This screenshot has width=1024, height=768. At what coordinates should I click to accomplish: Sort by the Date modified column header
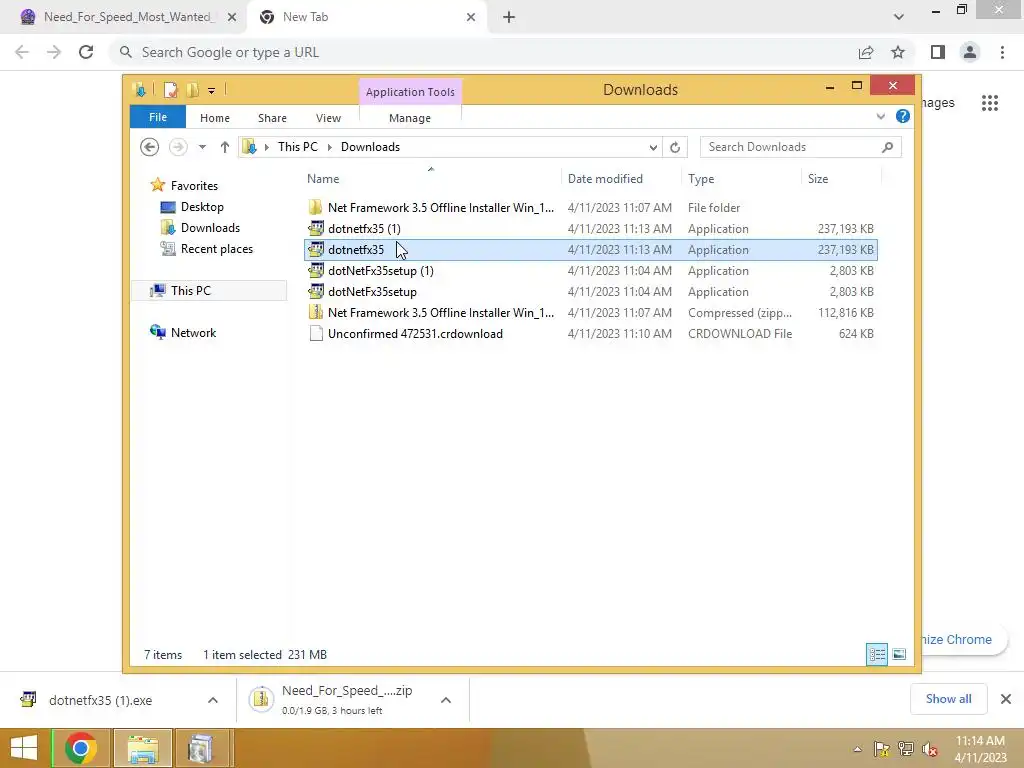[620, 178]
